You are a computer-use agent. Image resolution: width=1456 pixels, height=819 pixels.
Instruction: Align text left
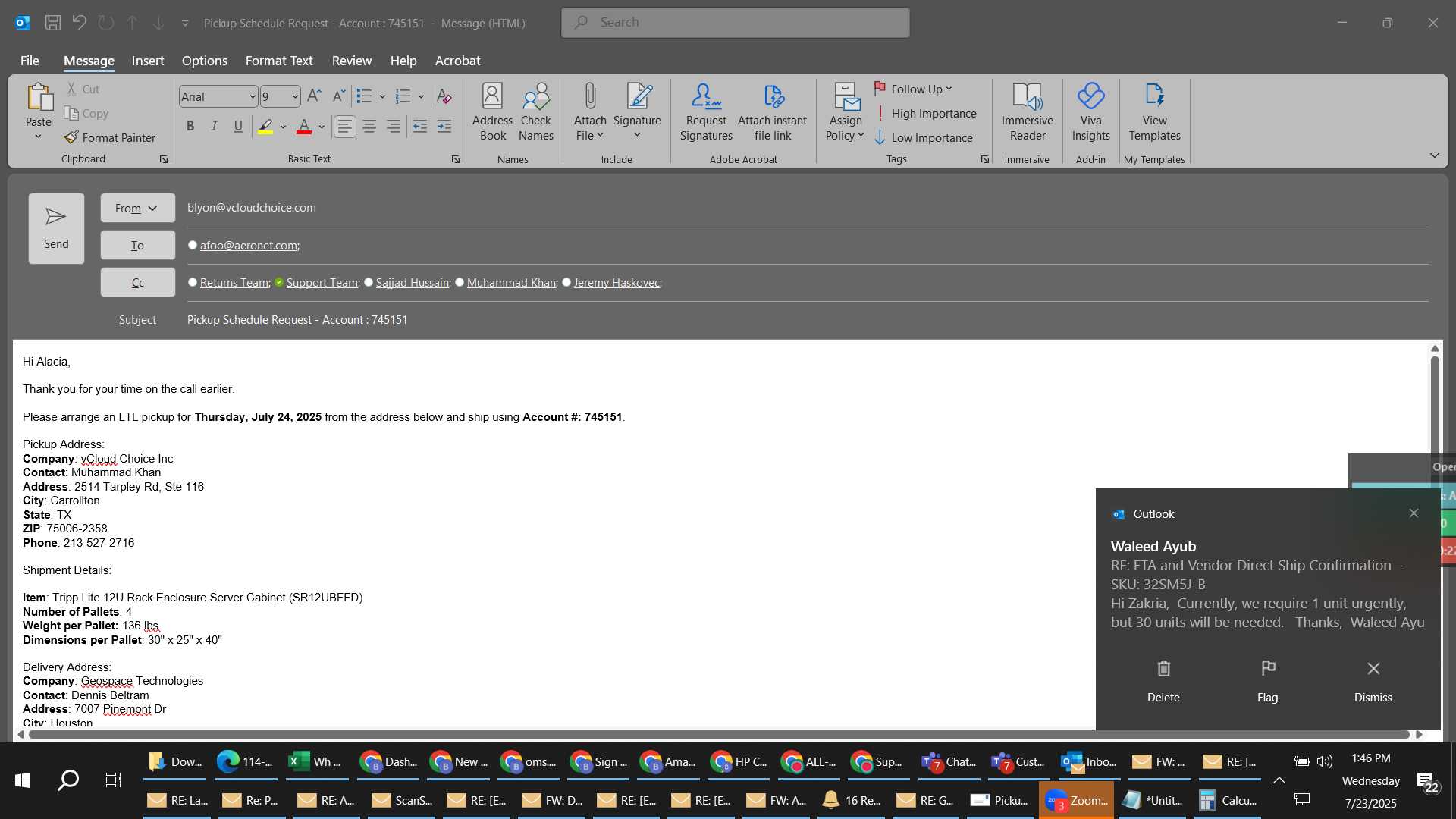345,127
